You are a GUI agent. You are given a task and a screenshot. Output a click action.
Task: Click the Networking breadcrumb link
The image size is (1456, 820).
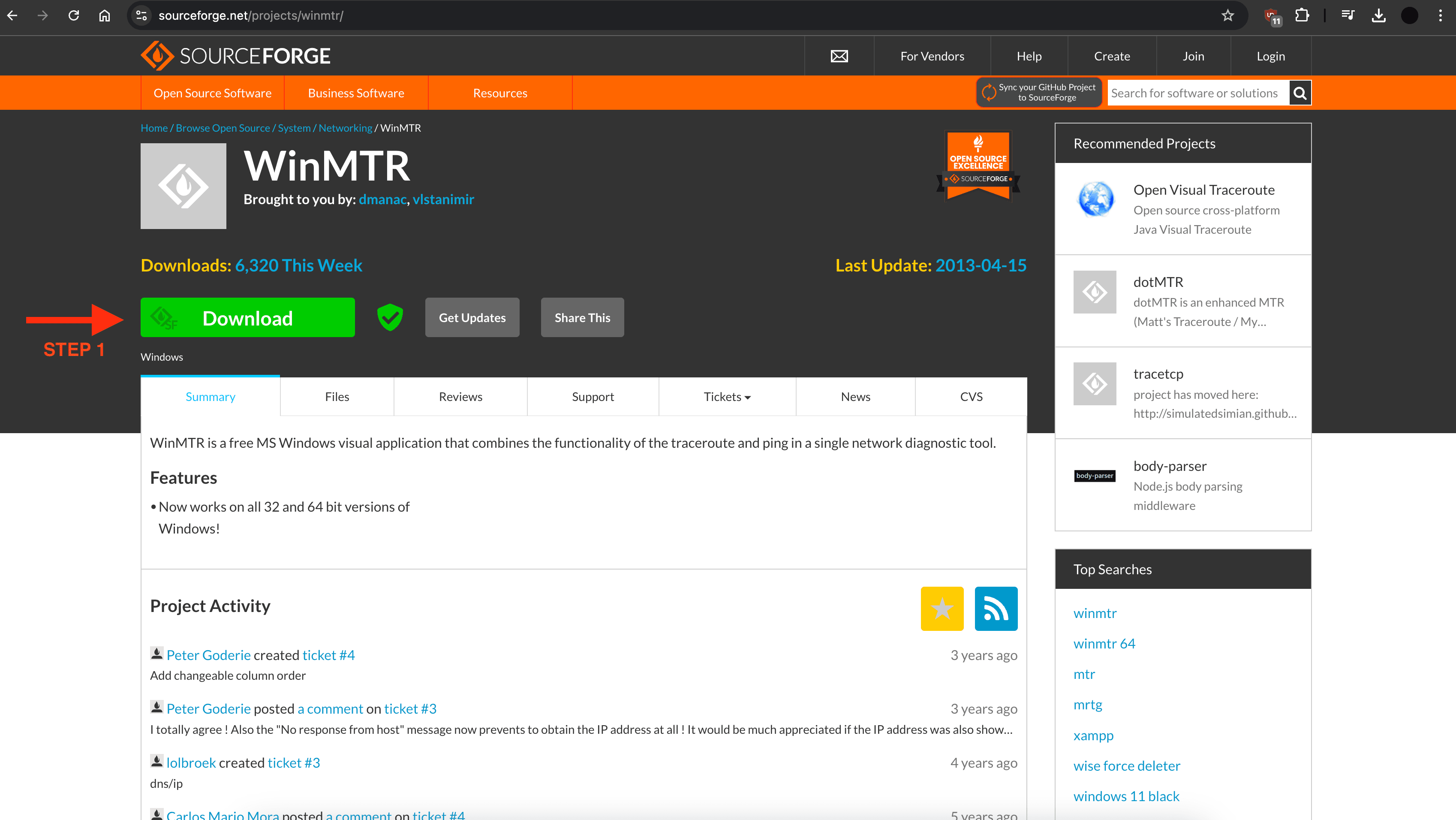click(345, 128)
